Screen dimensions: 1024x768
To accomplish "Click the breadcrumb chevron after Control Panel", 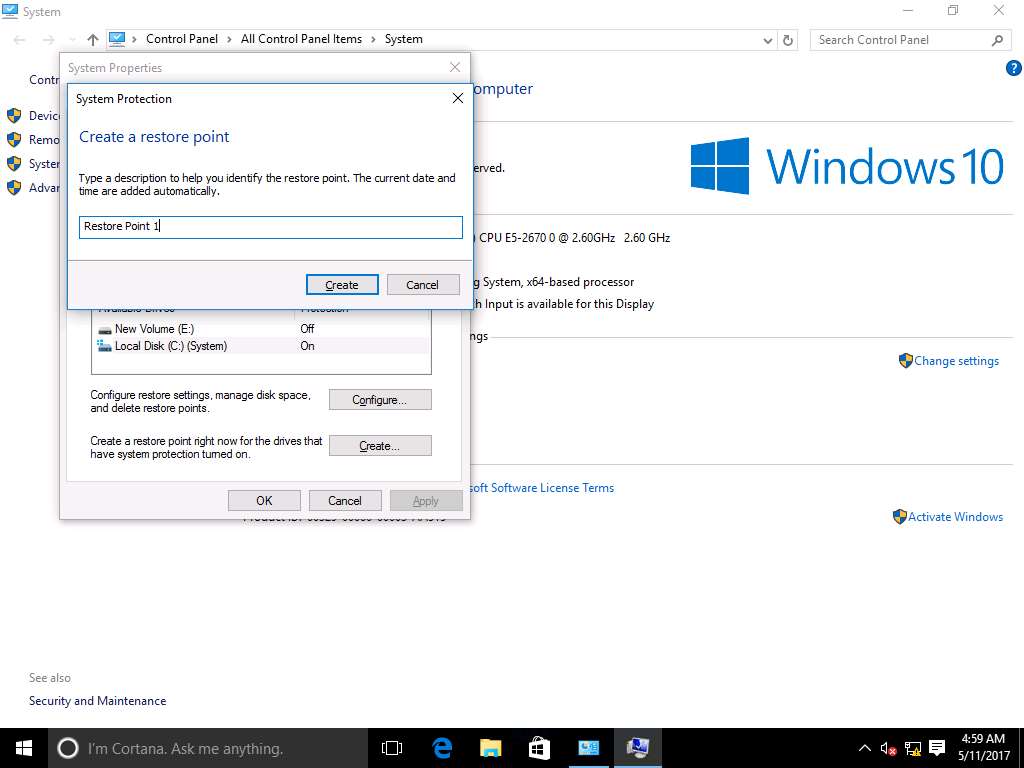I will 229,40.
